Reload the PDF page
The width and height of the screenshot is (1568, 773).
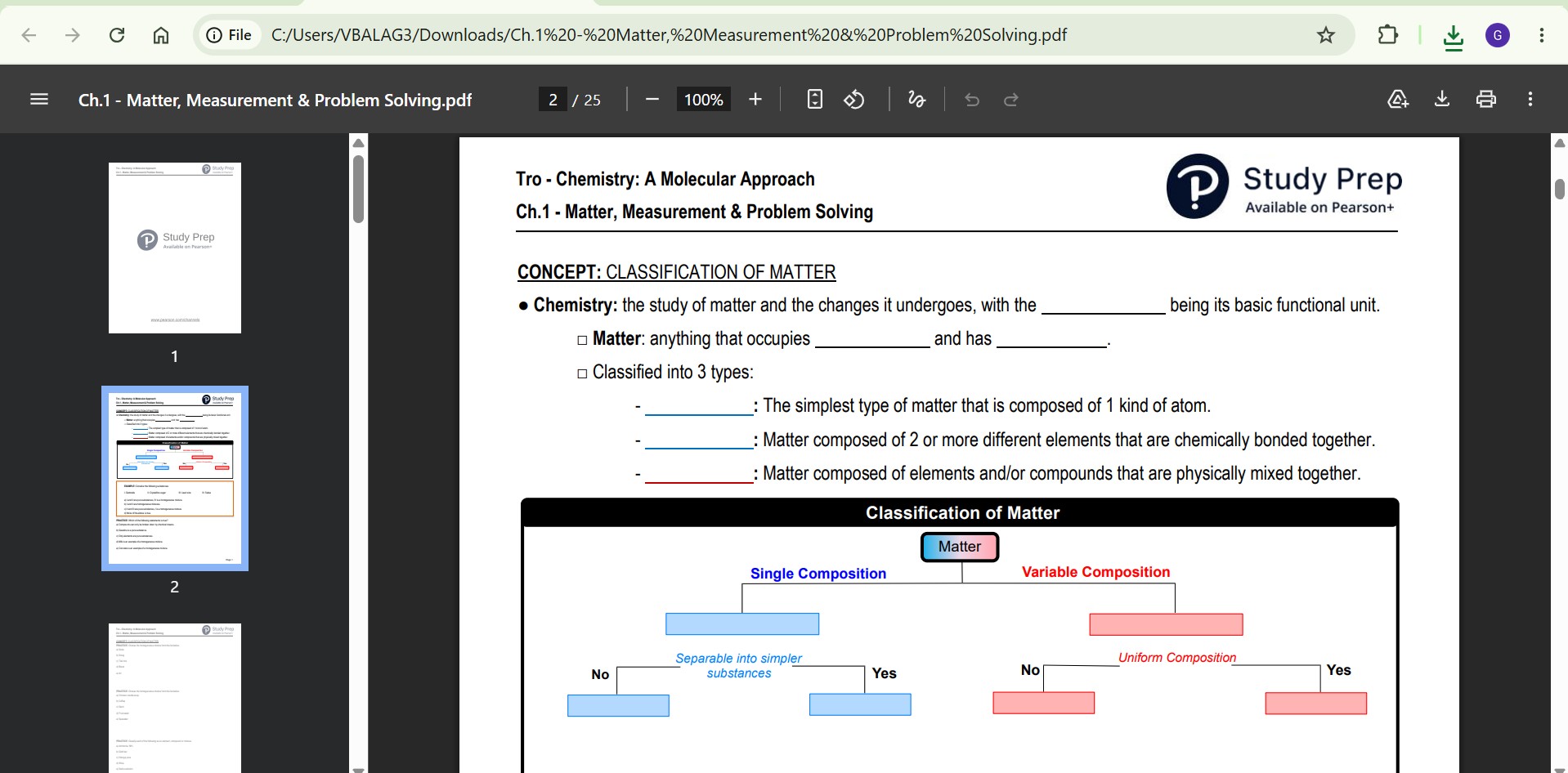tap(117, 35)
